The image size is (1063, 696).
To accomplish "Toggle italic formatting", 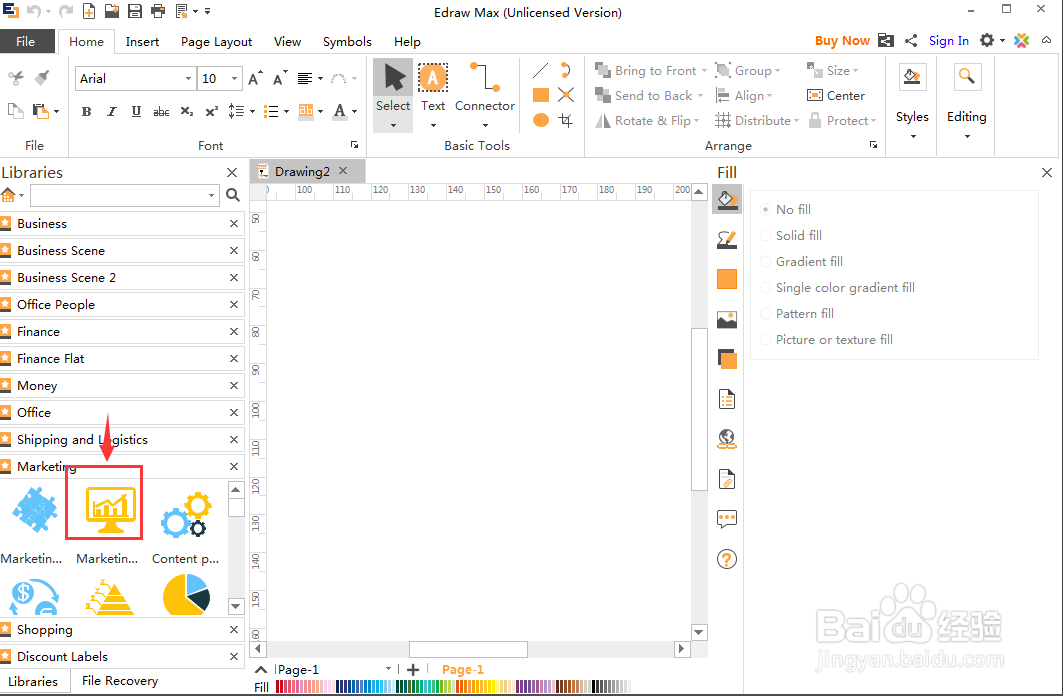I will (111, 111).
